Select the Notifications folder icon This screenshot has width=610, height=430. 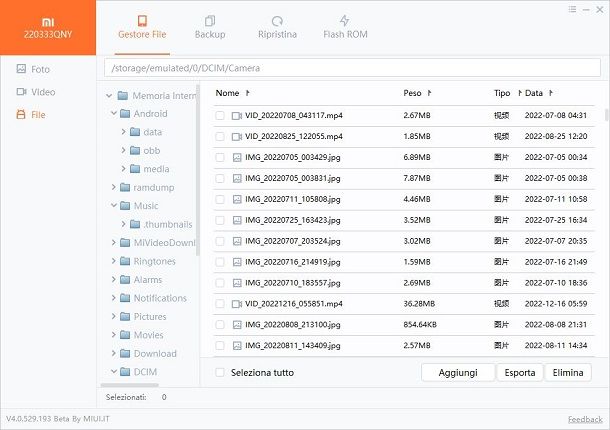125,298
